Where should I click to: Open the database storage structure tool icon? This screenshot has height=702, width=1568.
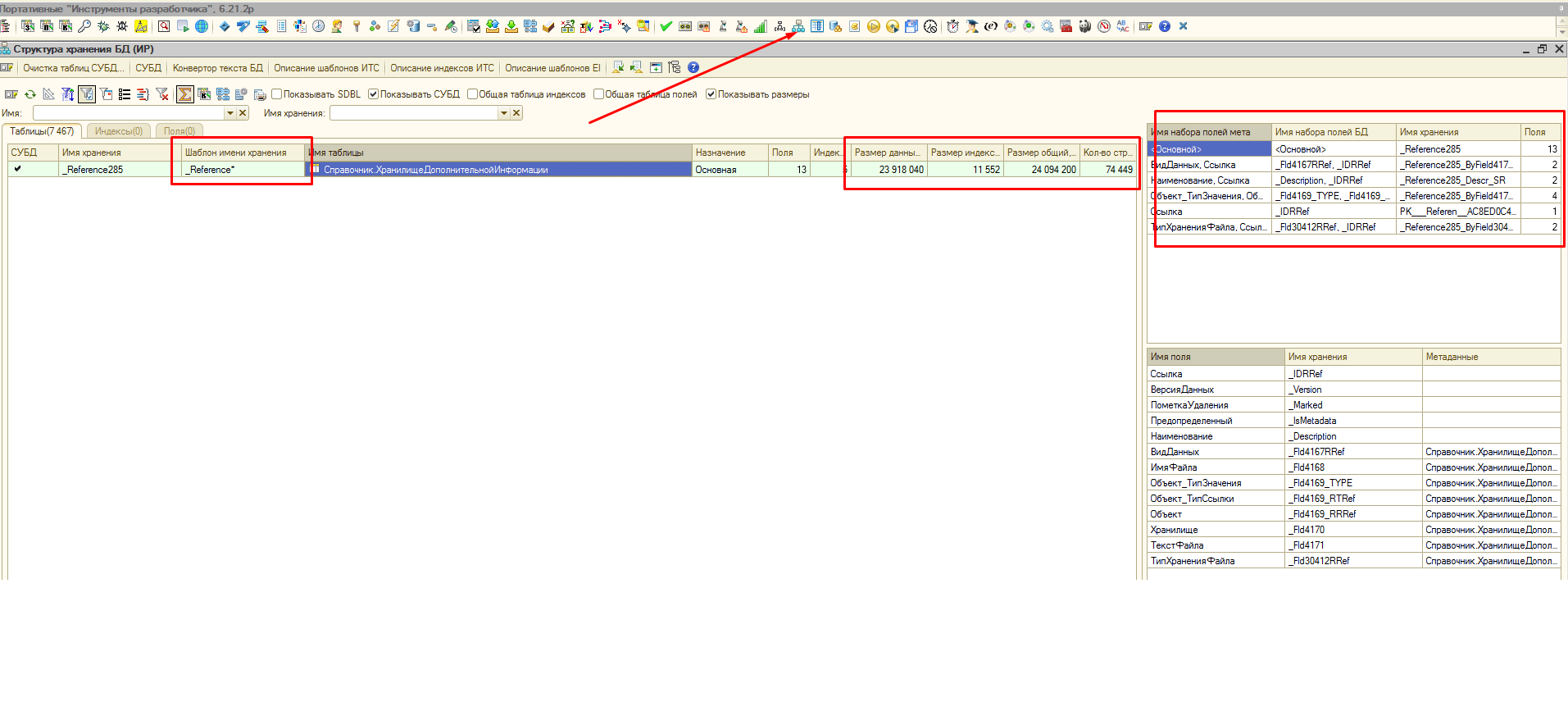click(x=798, y=26)
